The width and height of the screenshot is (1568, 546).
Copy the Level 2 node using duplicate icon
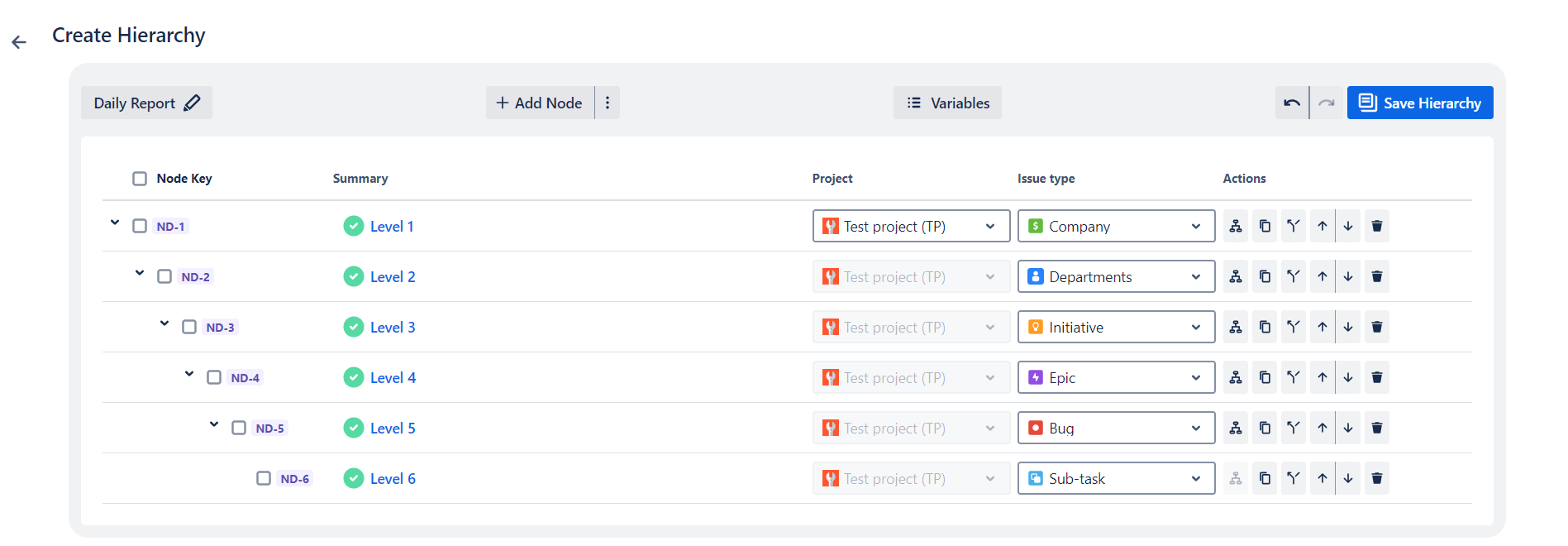pyautogui.click(x=1265, y=276)
